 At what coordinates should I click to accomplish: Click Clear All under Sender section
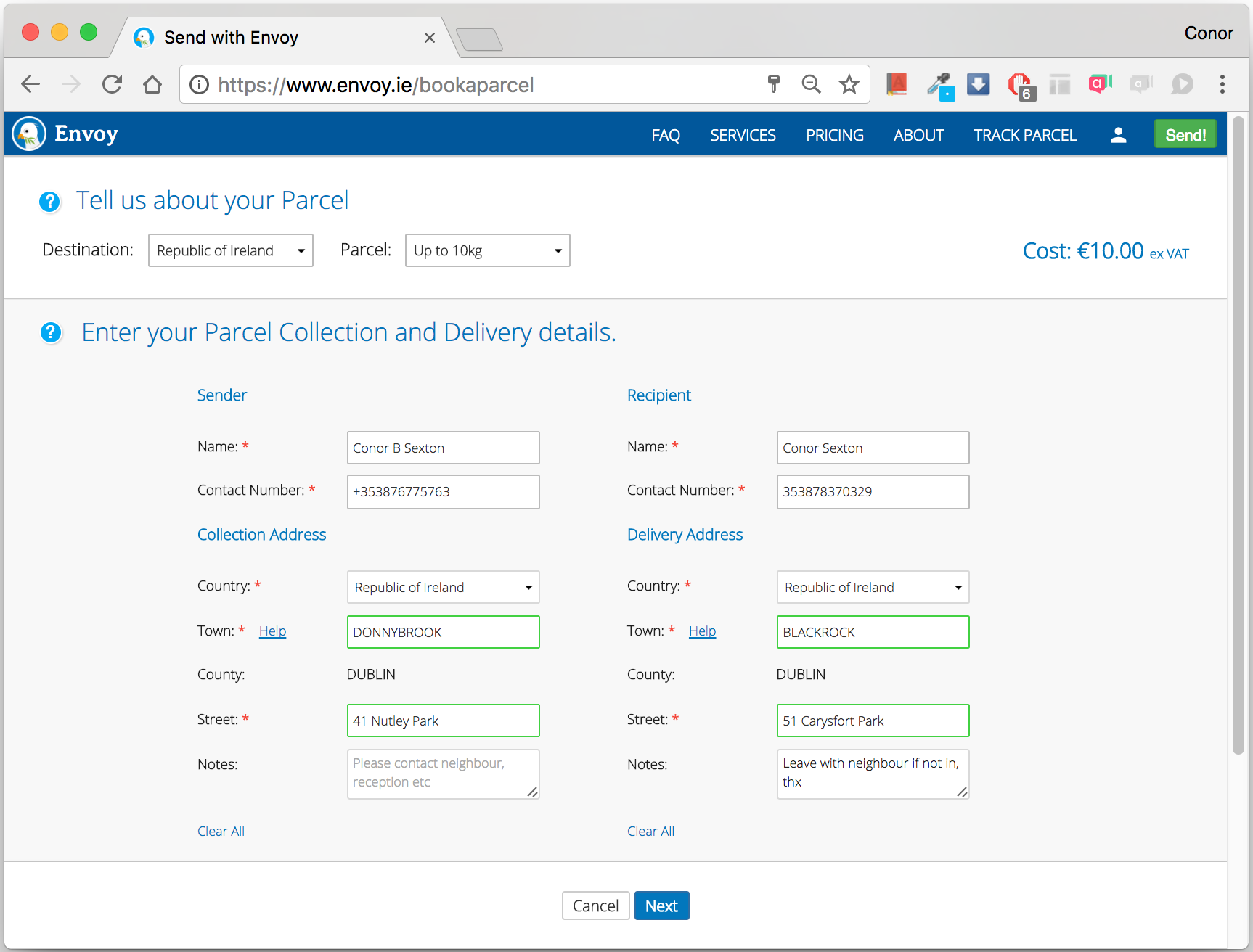221,831
